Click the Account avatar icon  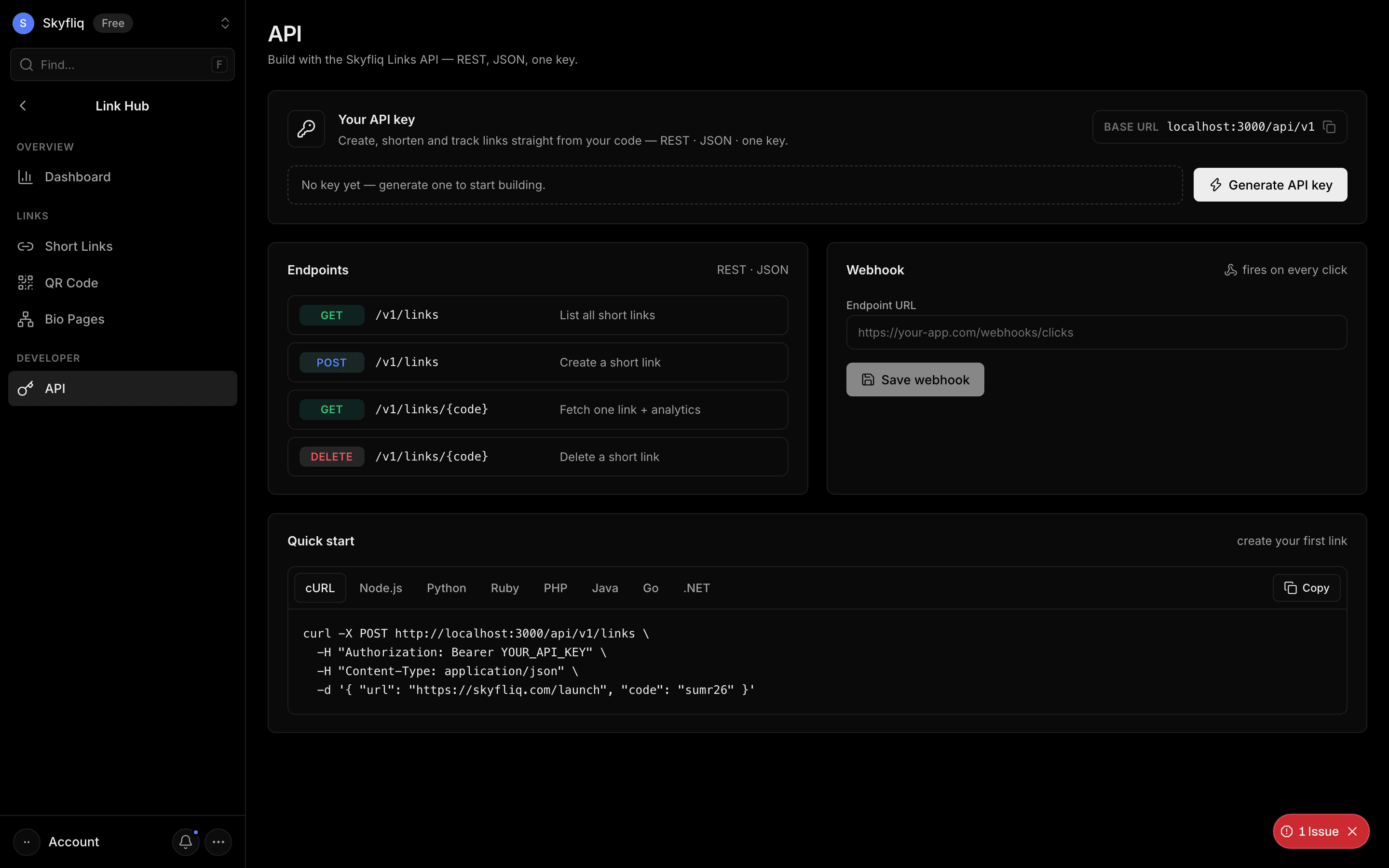27,841
